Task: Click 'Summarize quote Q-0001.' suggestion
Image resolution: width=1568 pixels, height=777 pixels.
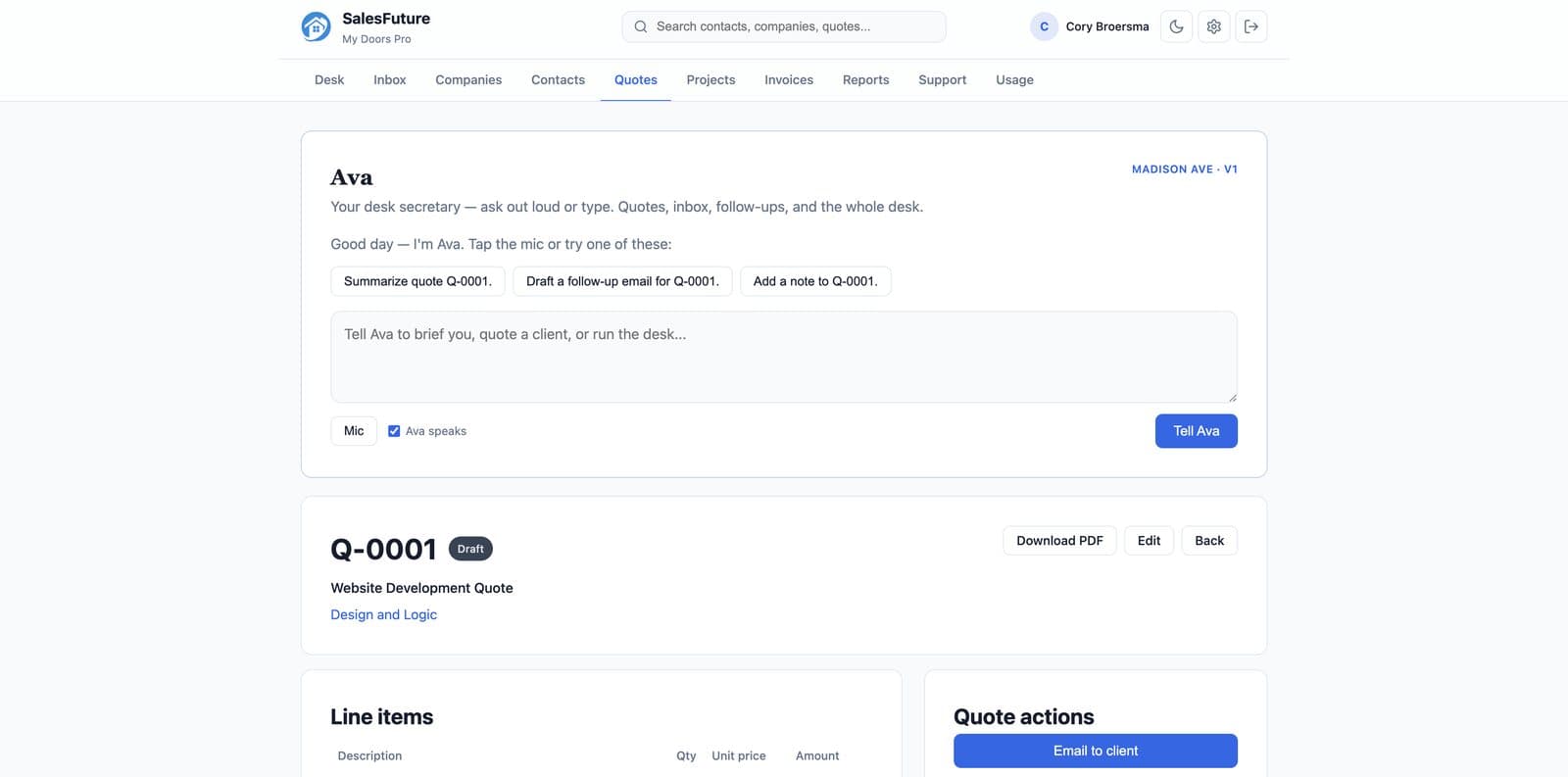Action: coord(417,281)
